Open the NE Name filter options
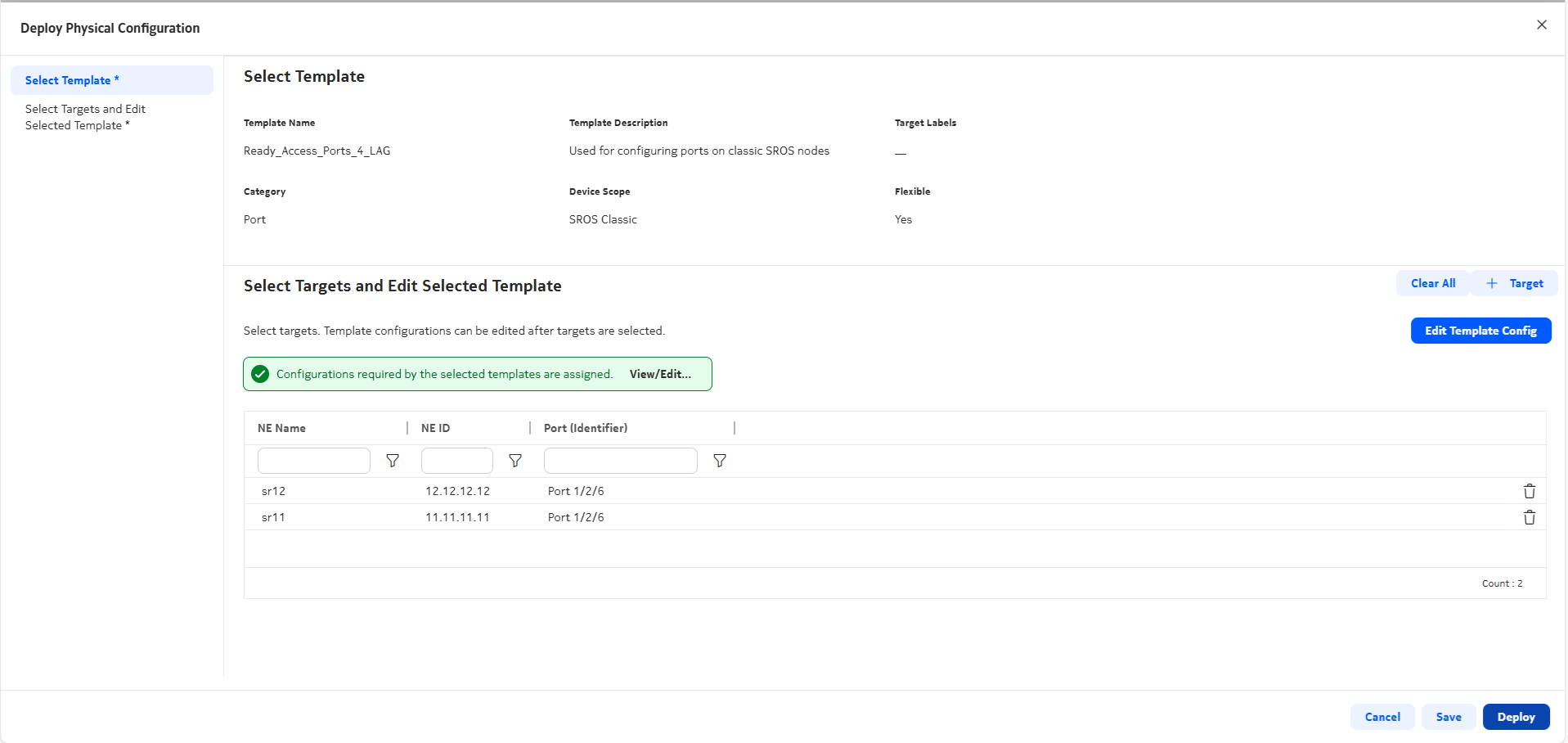 (x=393, y=461)
